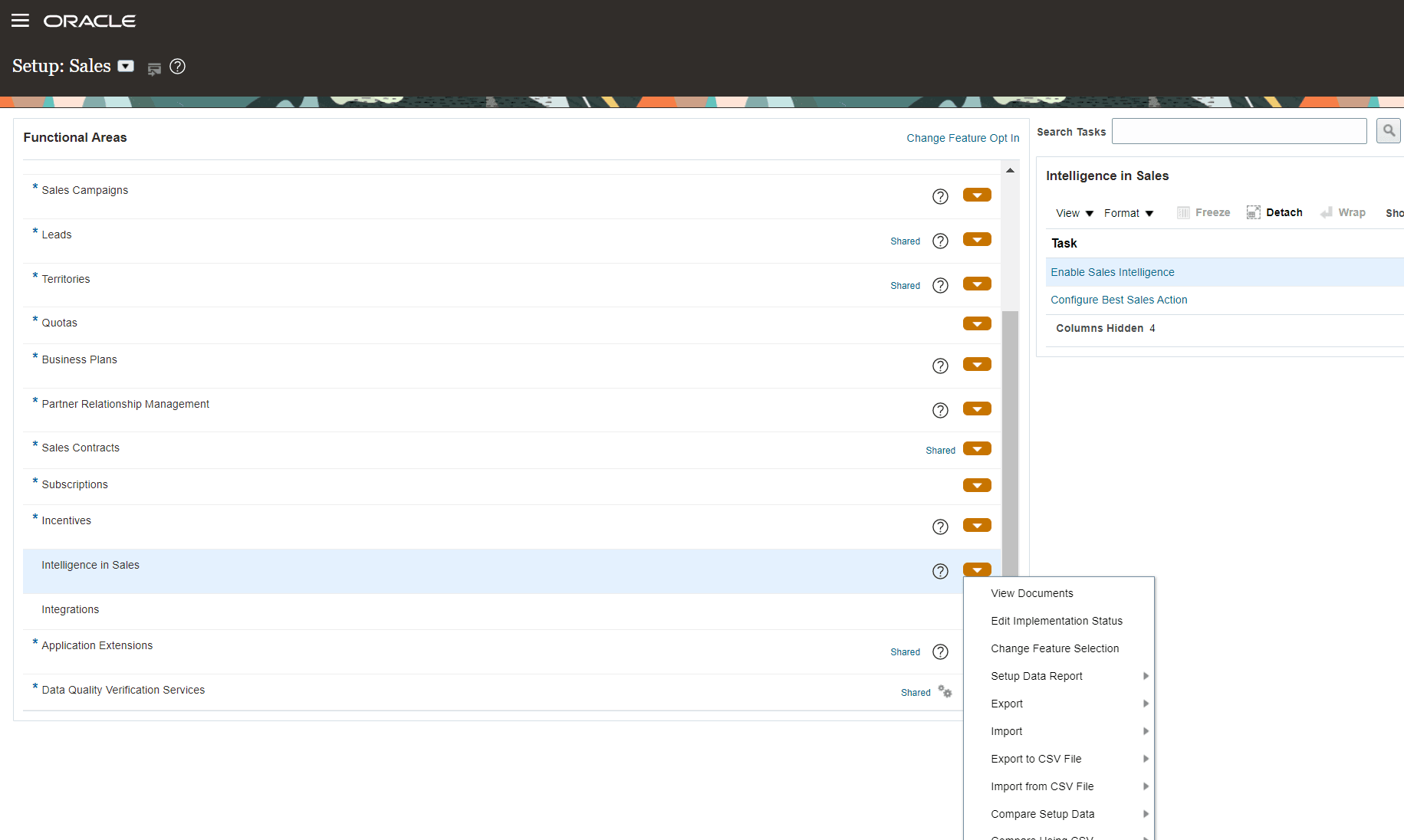
Task: Open help for Territories
Action: 940,286
